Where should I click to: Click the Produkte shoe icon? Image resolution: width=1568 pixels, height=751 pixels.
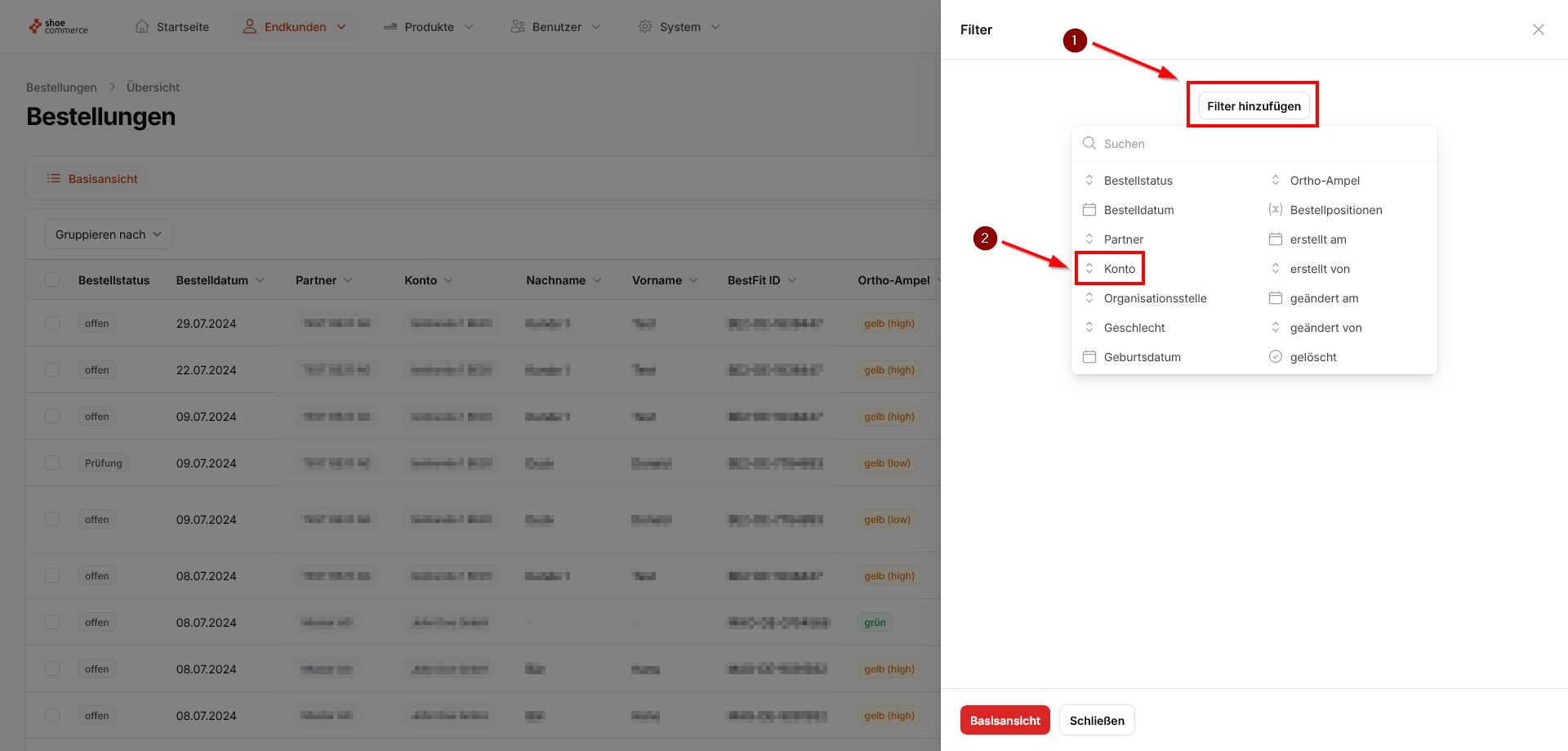pos(390,27)
